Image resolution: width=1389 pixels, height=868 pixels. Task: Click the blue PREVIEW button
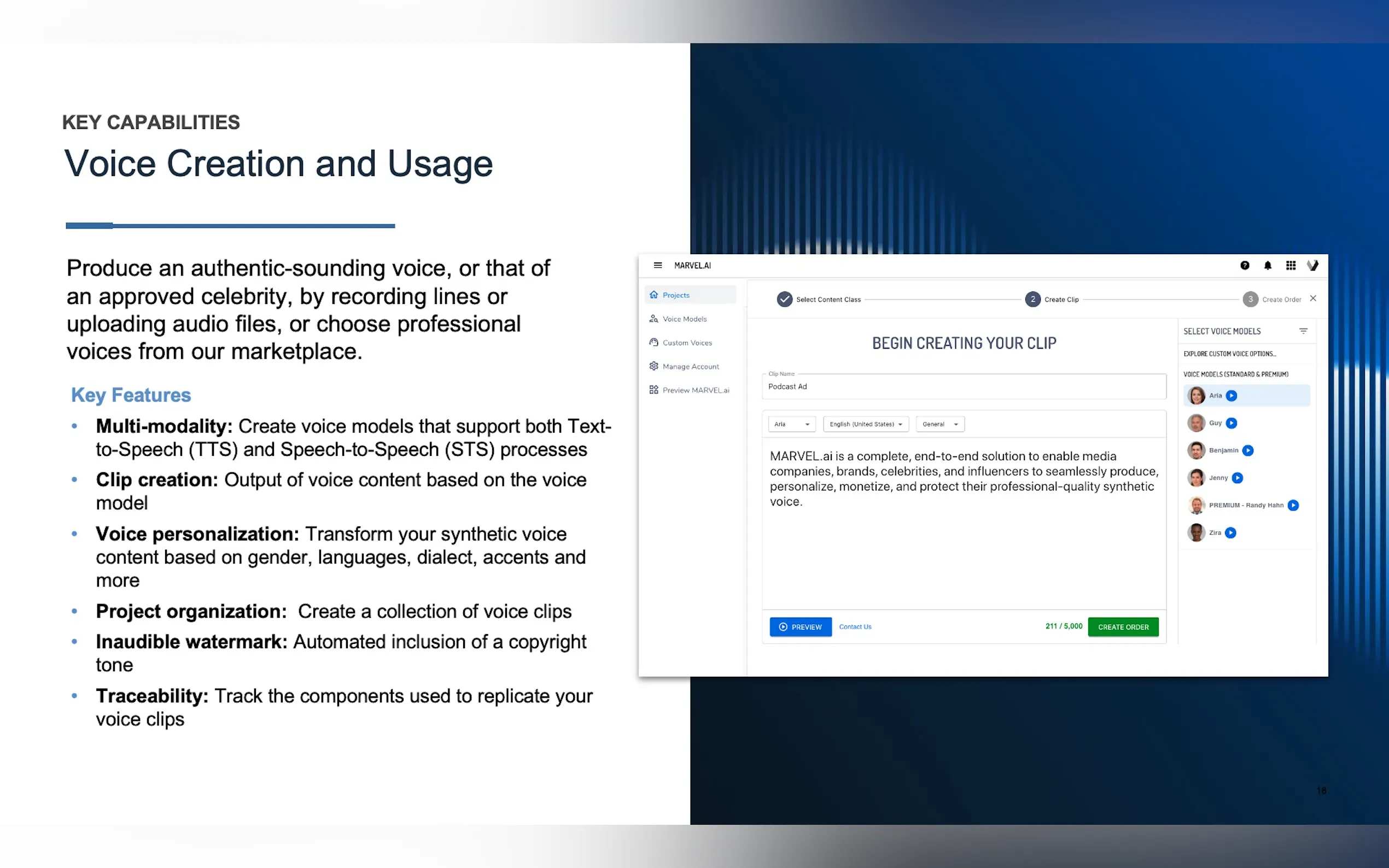[800, 627]
